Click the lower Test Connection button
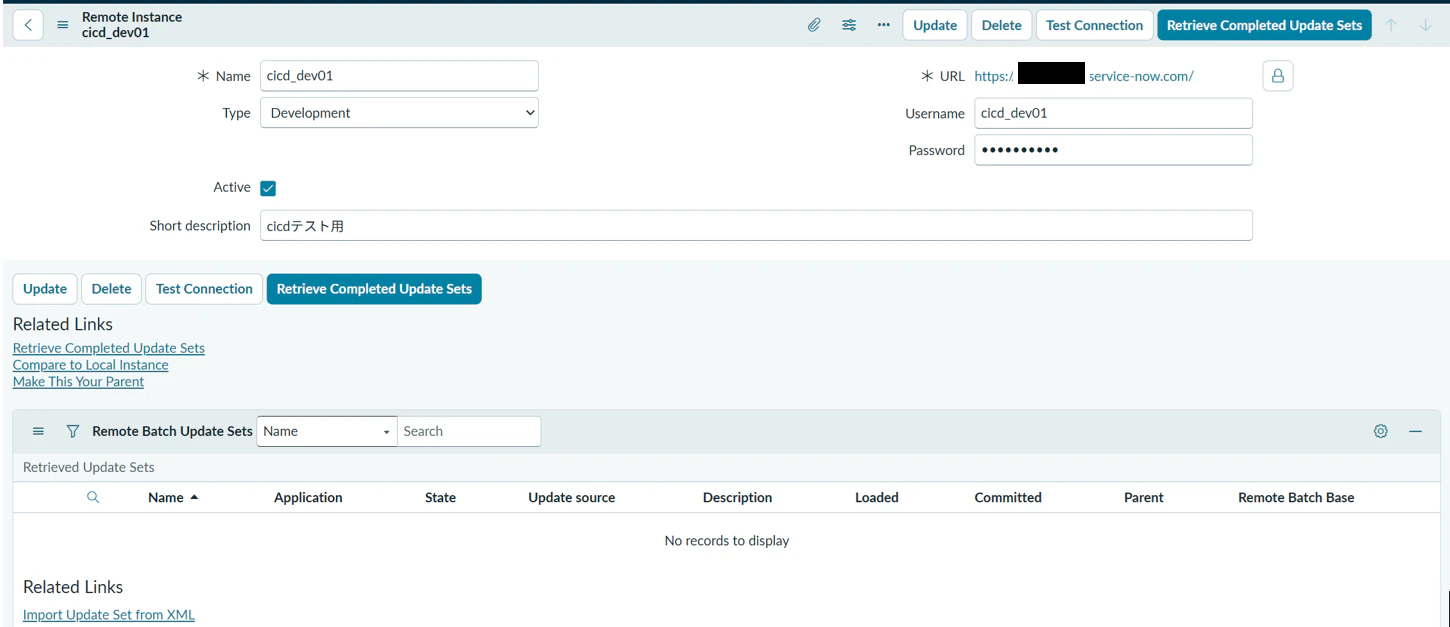Image resolution: width=1450 pixels, height=627 pixels. [204, 289]
